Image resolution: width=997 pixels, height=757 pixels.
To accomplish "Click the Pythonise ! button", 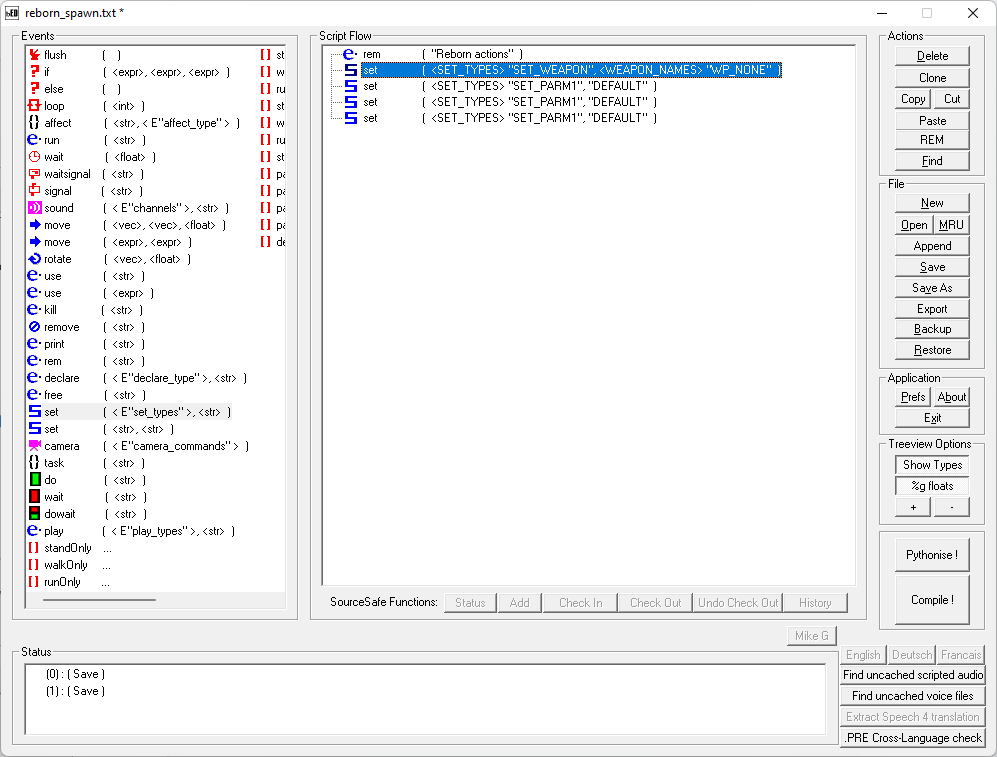I will [x=932, y=555].
